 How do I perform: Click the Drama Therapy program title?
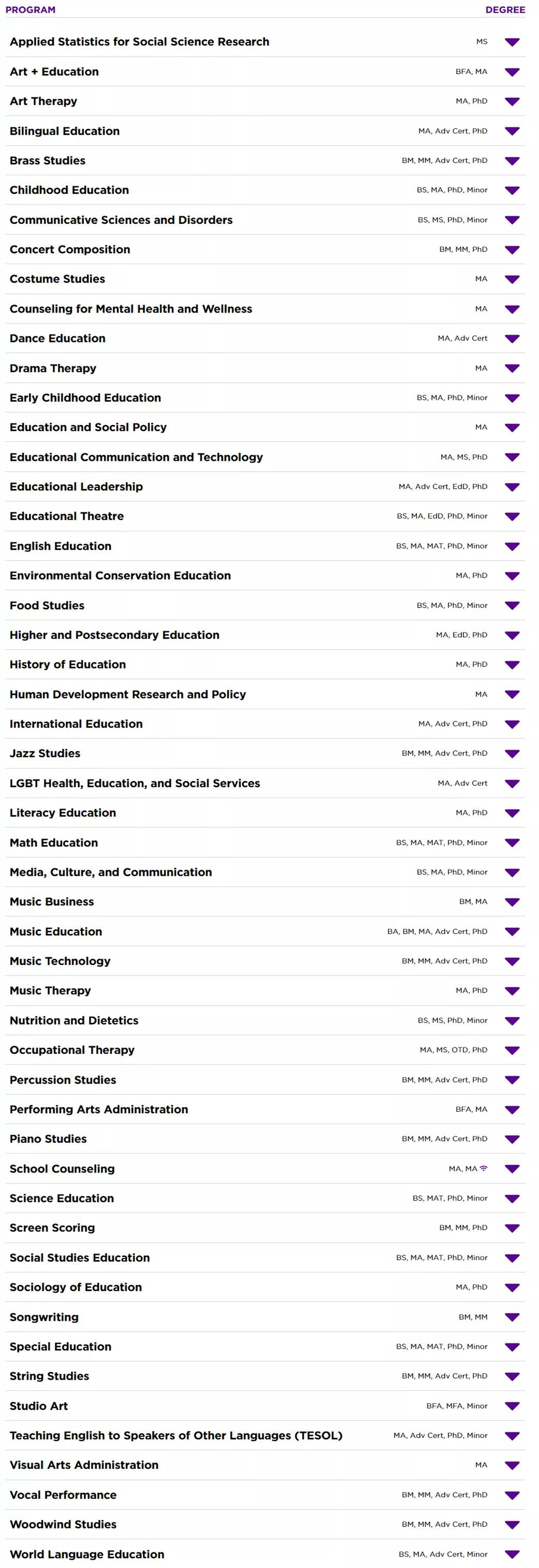(x=53, y=368)
